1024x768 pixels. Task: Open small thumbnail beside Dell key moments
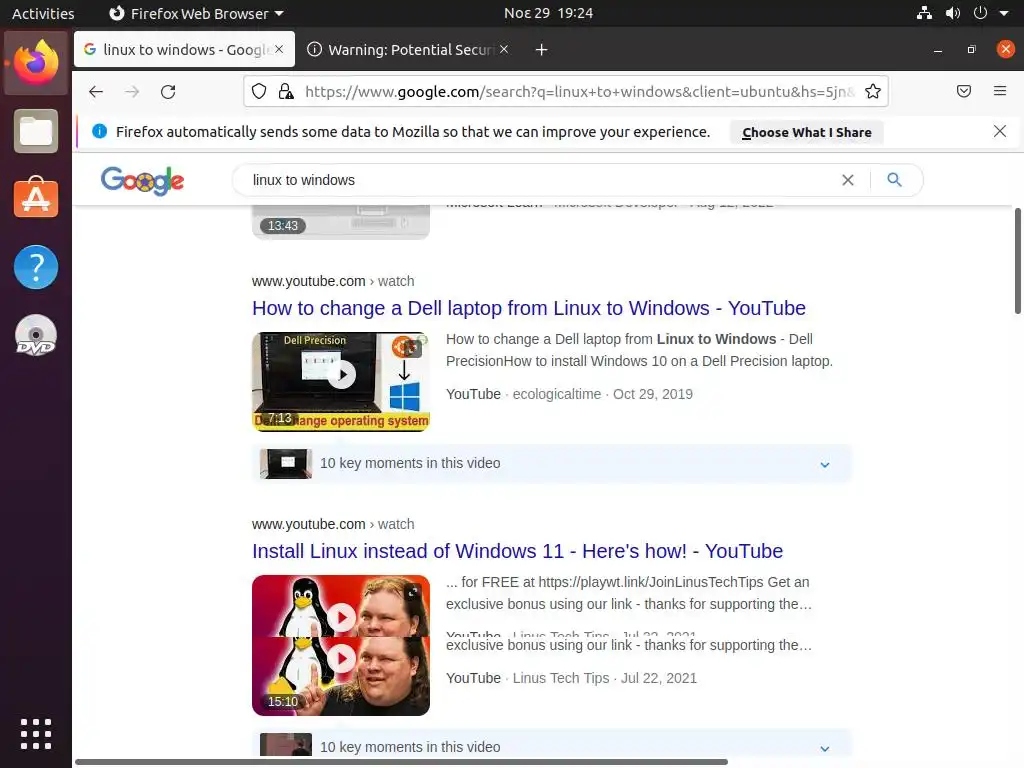[x=285, y=464]
